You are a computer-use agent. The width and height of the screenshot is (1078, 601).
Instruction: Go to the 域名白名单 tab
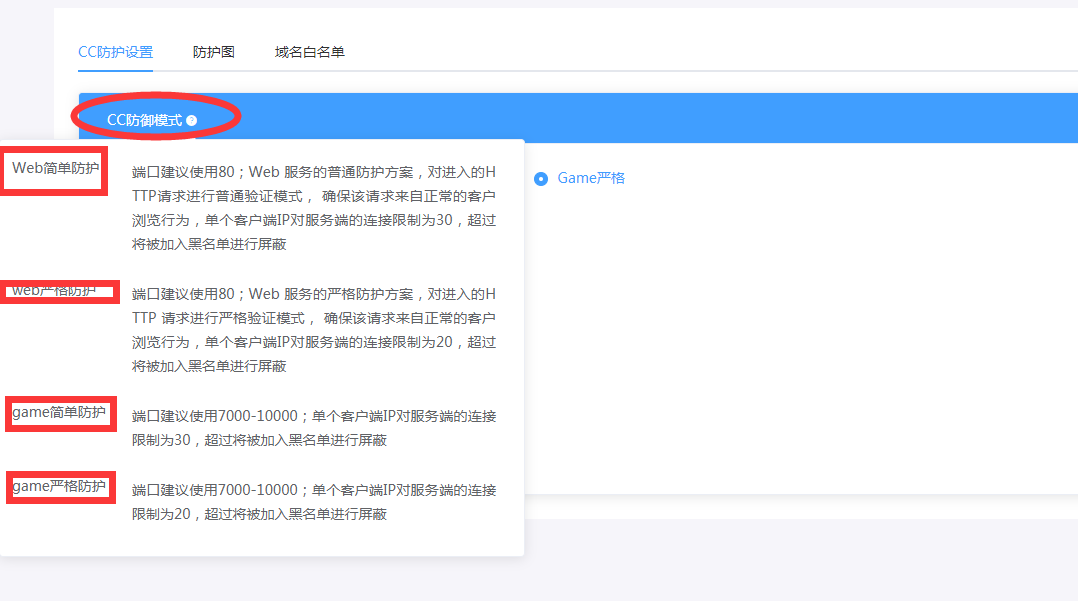(x=309, y=52)
